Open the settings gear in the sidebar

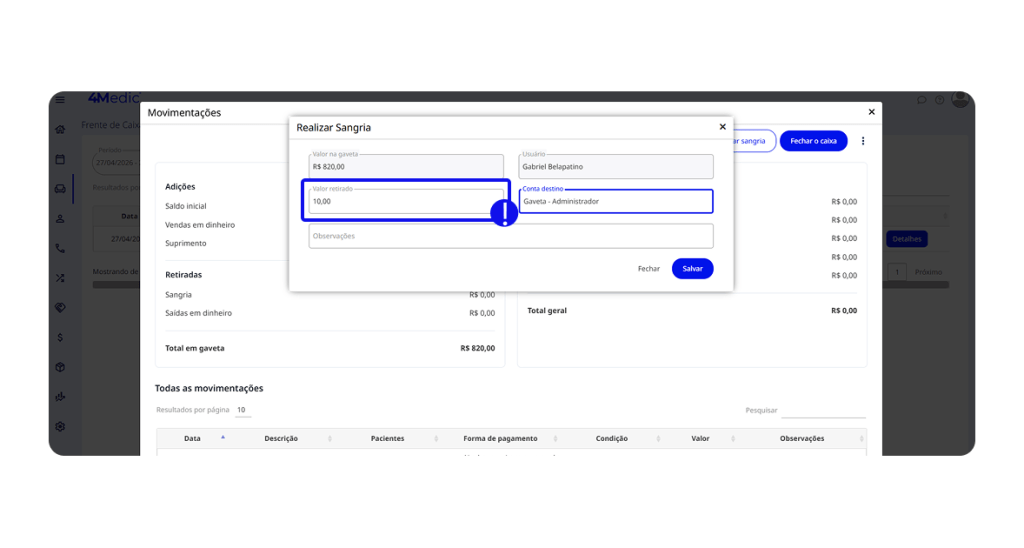[60, 426]
